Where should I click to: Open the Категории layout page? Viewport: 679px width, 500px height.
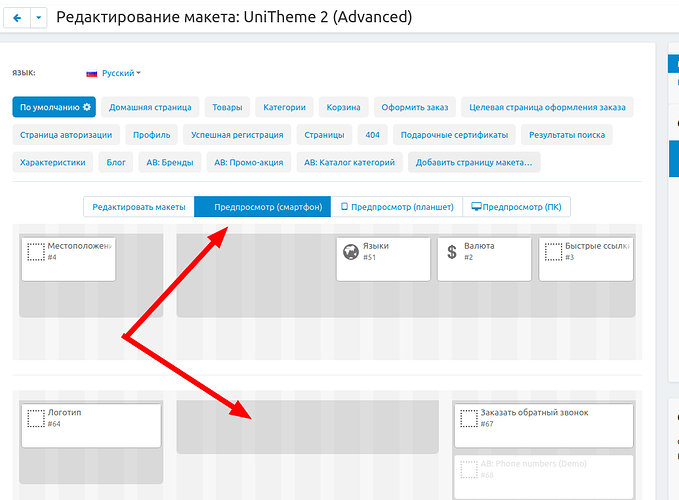tap(285, 107)
